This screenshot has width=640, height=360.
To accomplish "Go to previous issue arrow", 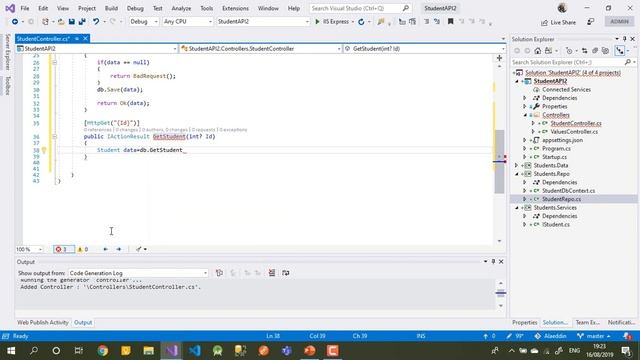I will coord(106,249).
